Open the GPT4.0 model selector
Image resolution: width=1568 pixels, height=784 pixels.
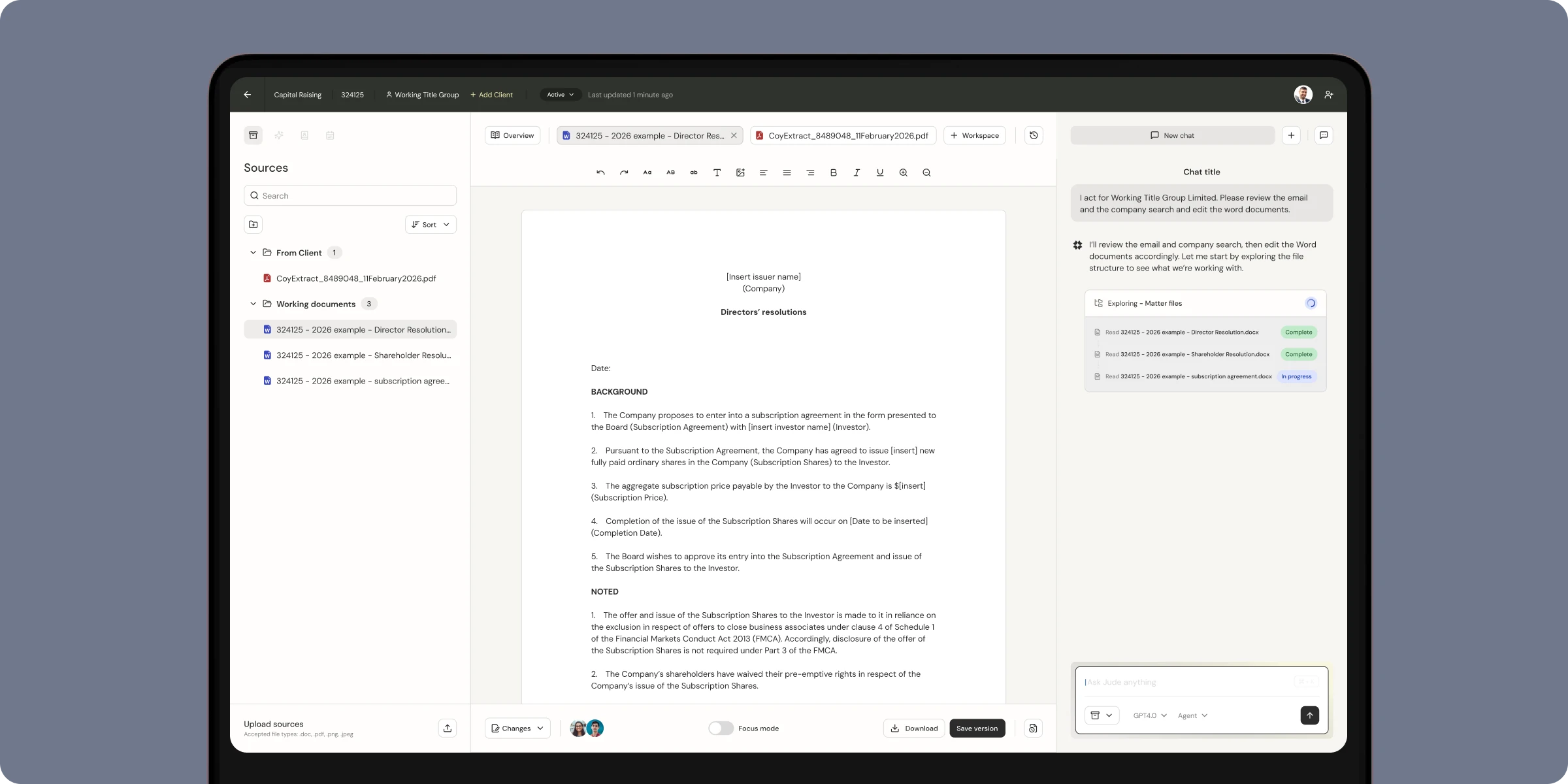[x=1150, y=715]
